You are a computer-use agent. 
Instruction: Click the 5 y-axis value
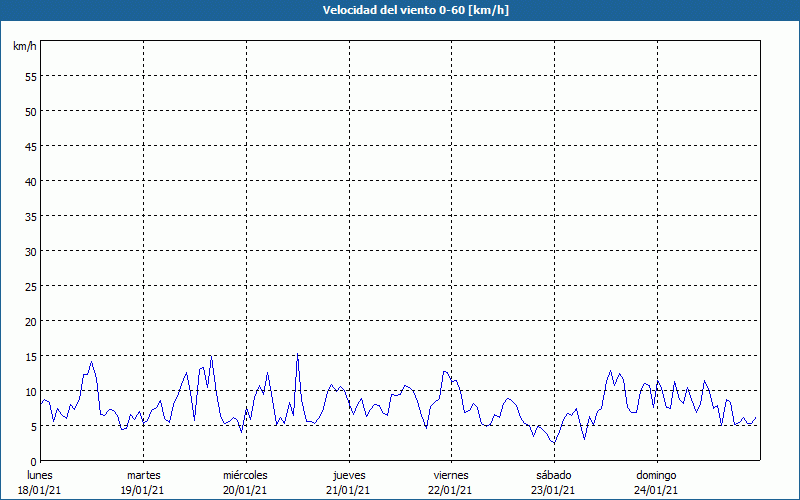pos(34,427)
